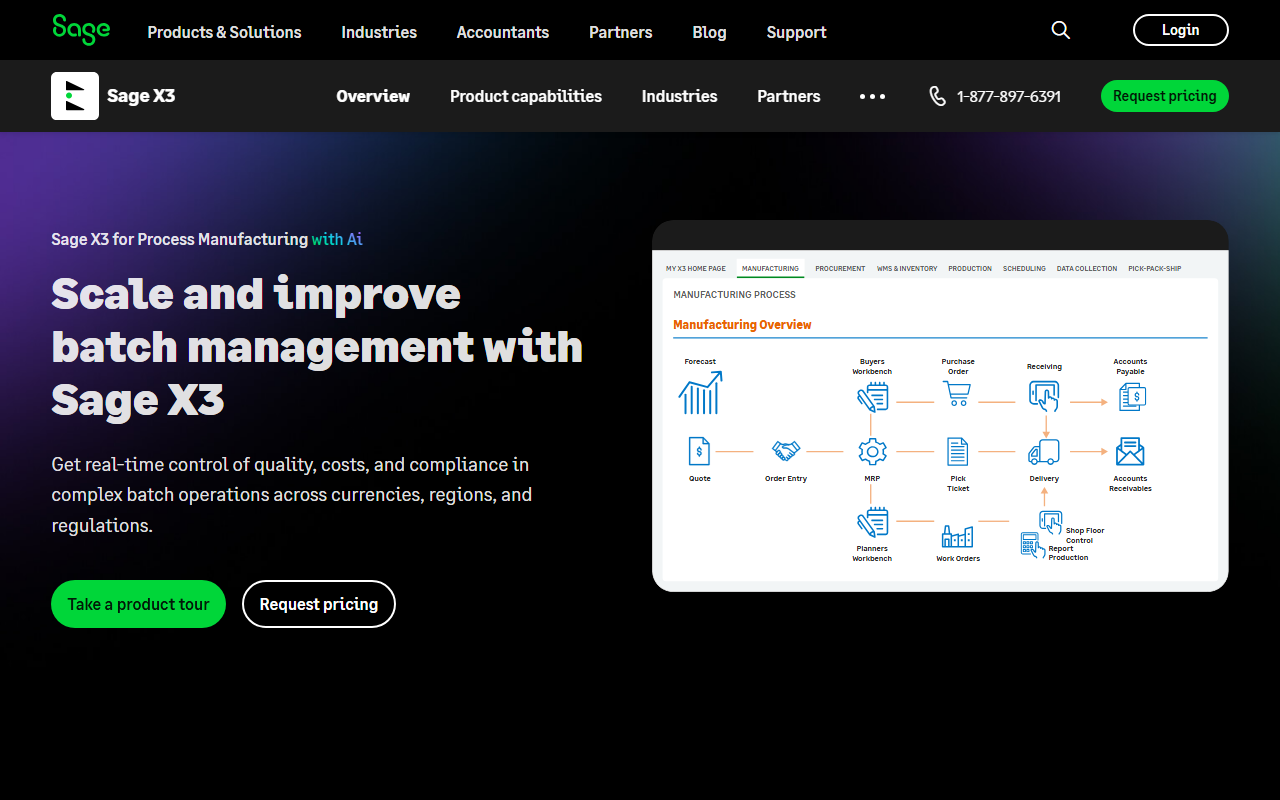Open the search magnifier icon
Viewport: 1280px width, 800px height.
(1061, 30)
